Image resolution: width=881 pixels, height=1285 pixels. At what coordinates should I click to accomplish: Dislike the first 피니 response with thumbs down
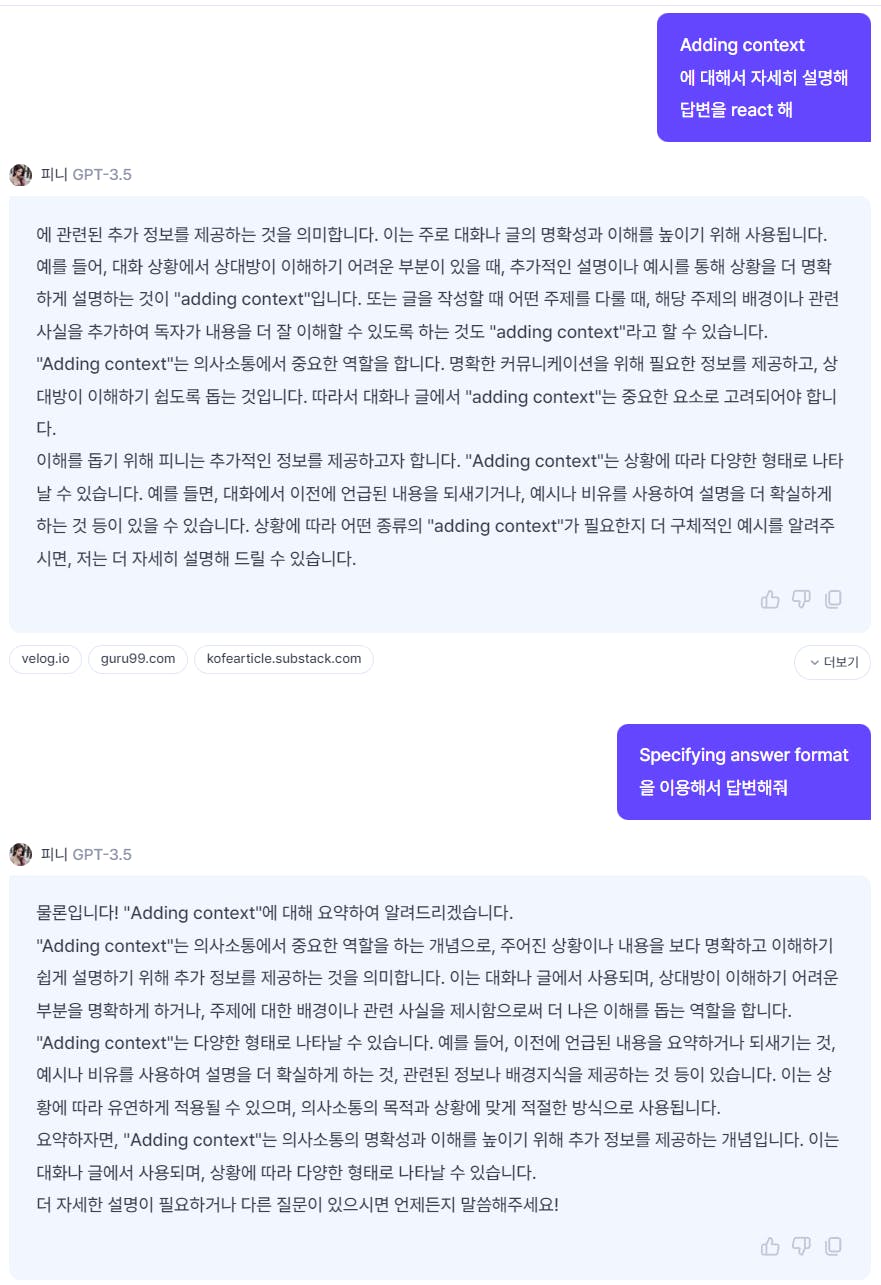click(801, 599)
